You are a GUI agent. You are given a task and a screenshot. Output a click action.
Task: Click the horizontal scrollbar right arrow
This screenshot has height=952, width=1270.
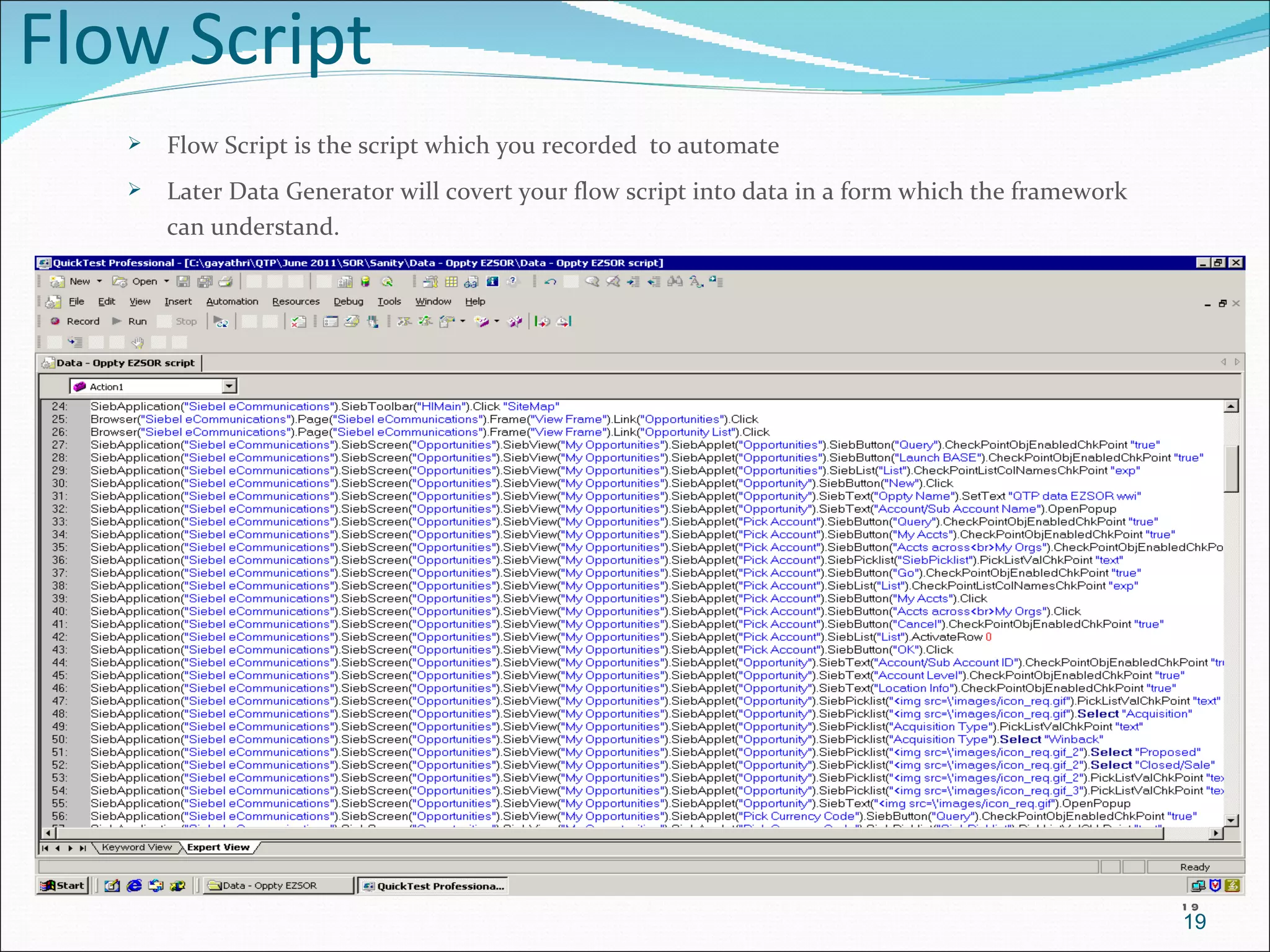(x=1217, y=833)
